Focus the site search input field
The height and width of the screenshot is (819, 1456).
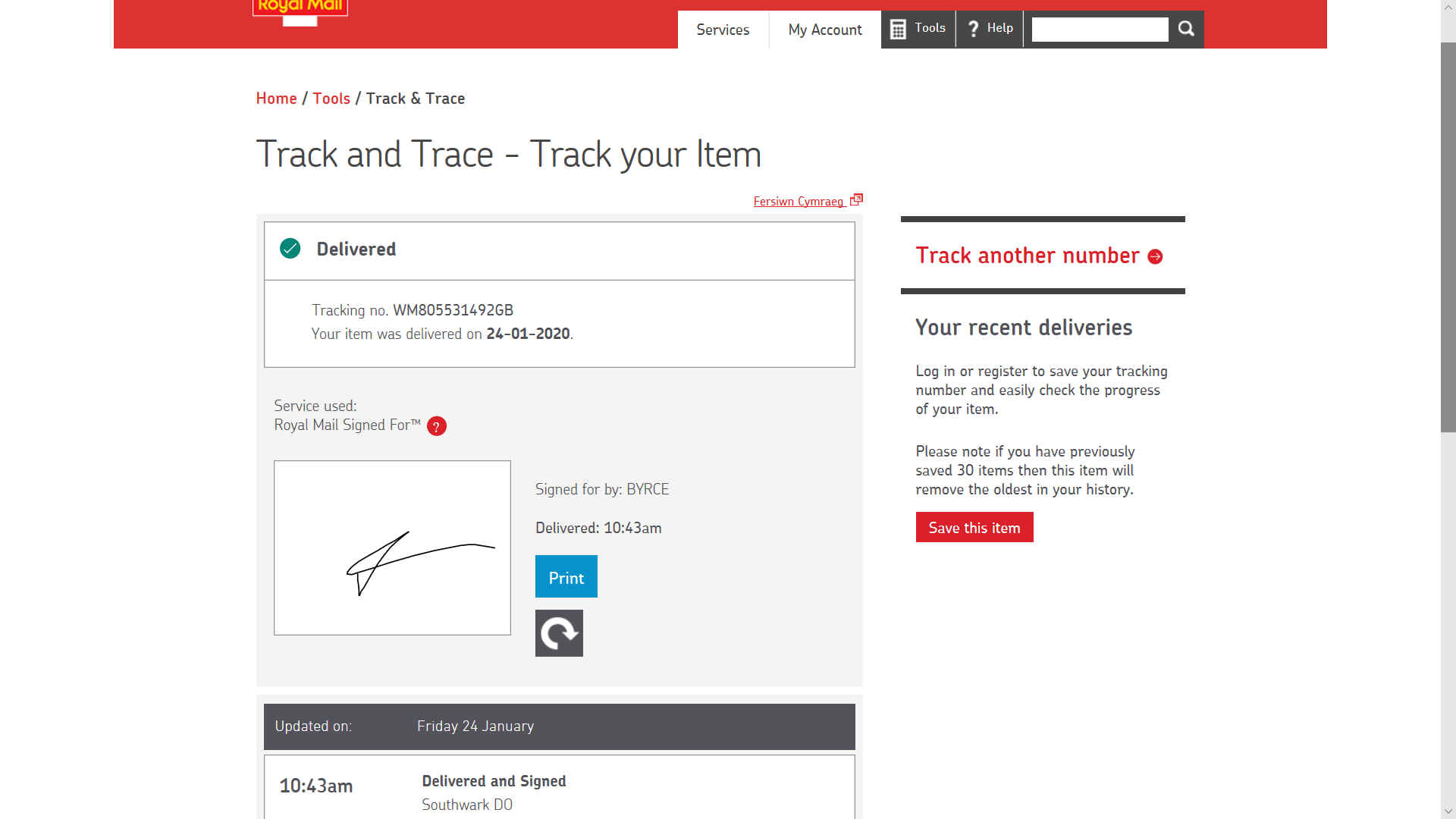[x=1100, y=29]
